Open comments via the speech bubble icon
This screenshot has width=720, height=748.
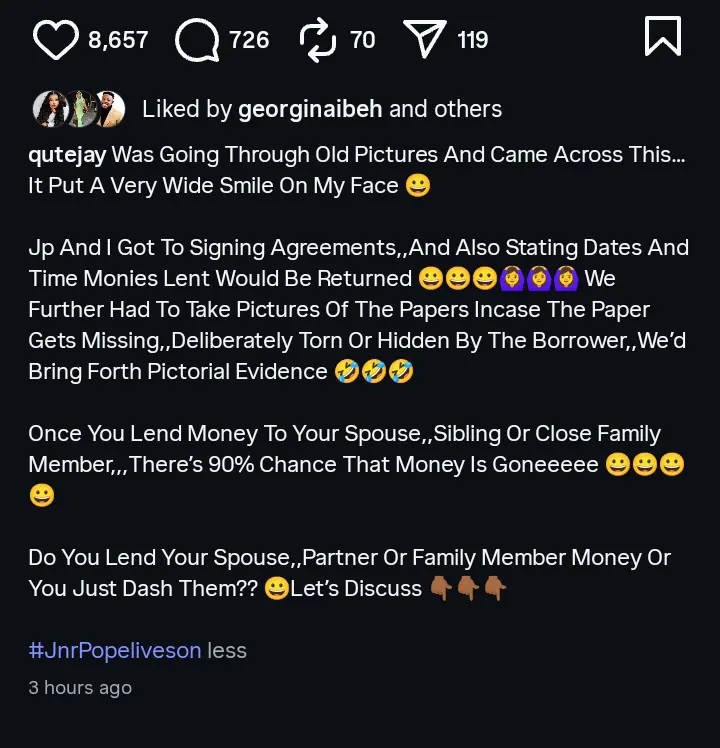click(196, 40)
